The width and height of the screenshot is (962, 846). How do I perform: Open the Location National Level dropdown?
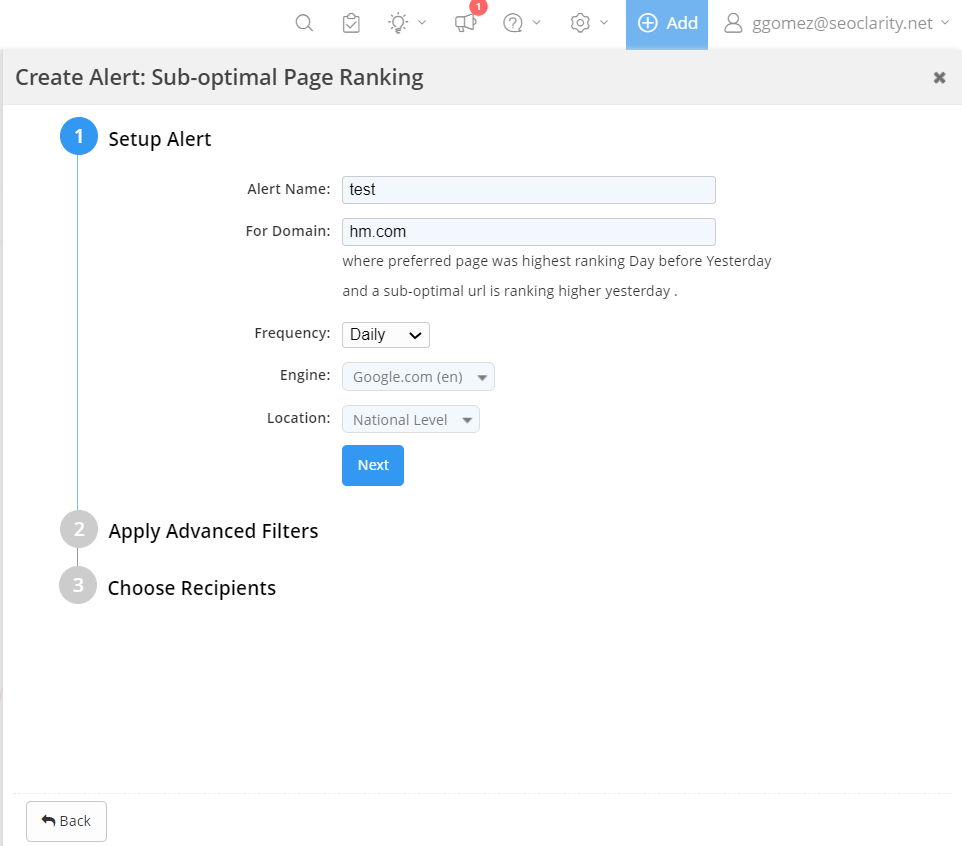tap(411, 420)
